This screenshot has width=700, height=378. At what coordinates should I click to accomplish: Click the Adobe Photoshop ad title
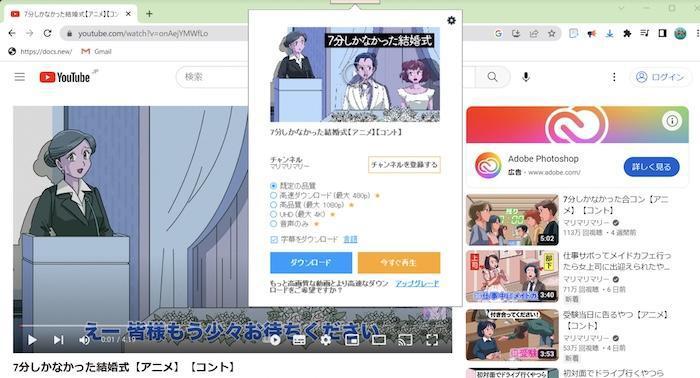click(543, 158)
